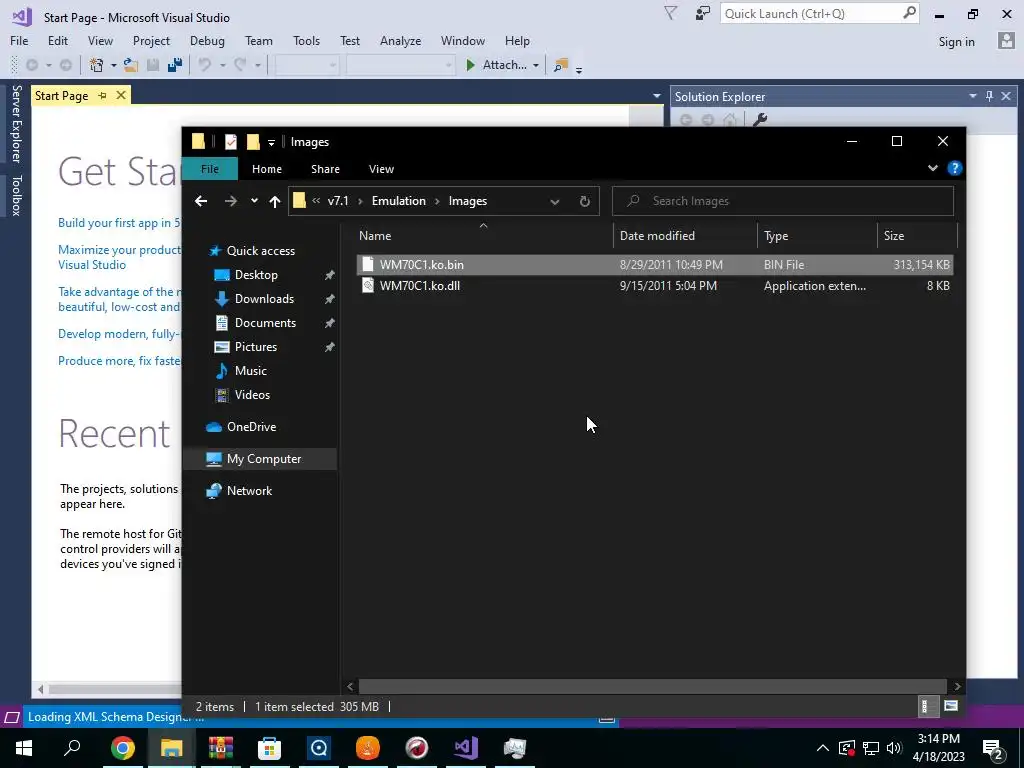The height and width of the screenshot is (768, 1024).
Task: Click the up-one-level arrow in File Explorer
Action: pos(275,201)
